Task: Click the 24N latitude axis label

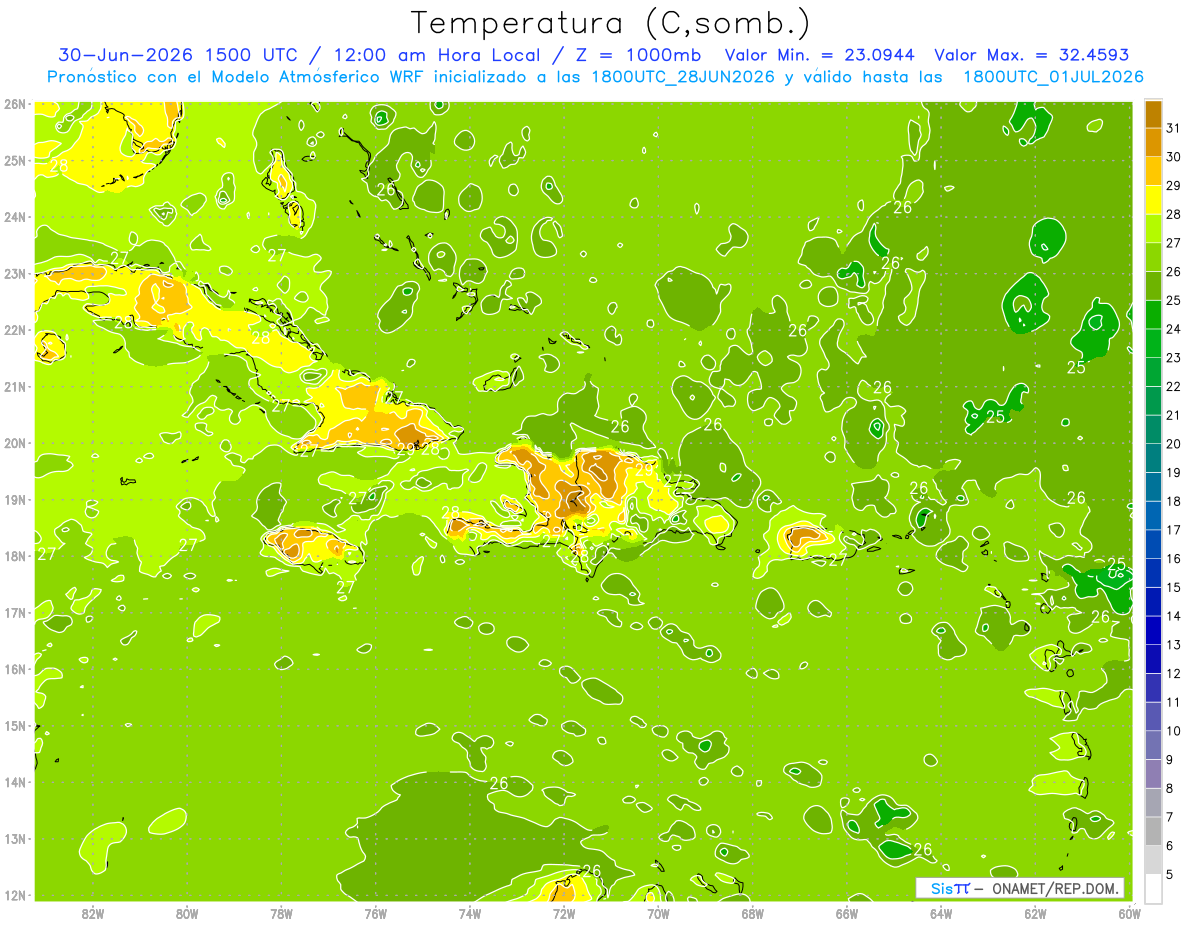Action: 14,217
